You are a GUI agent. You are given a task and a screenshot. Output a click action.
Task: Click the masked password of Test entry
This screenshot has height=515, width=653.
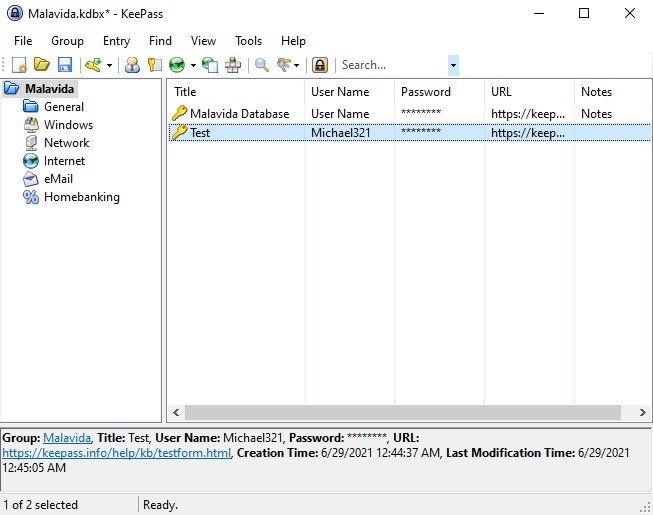click(x=421, y=132)
